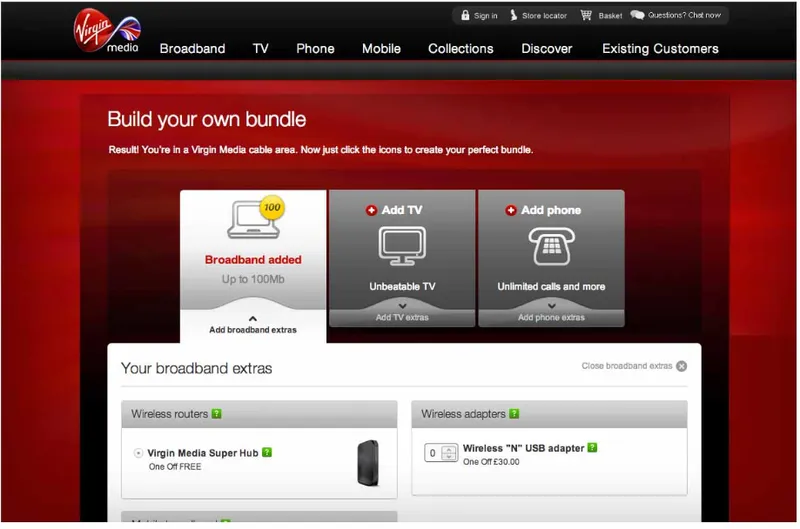Open help icon beside Wireless routers
The width and height of the screenshot is (800, 529).
216,414
